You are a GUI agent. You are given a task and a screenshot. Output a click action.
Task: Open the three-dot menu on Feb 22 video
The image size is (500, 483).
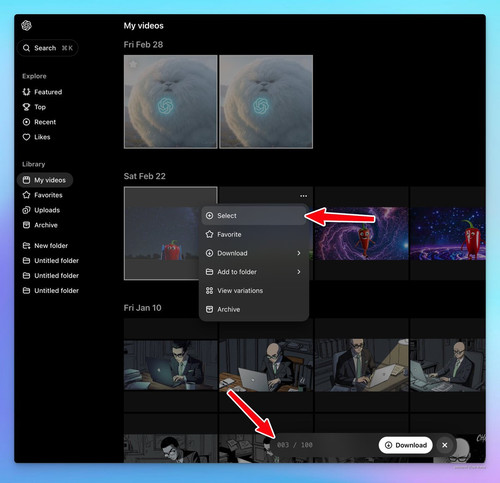click(303, 196)
